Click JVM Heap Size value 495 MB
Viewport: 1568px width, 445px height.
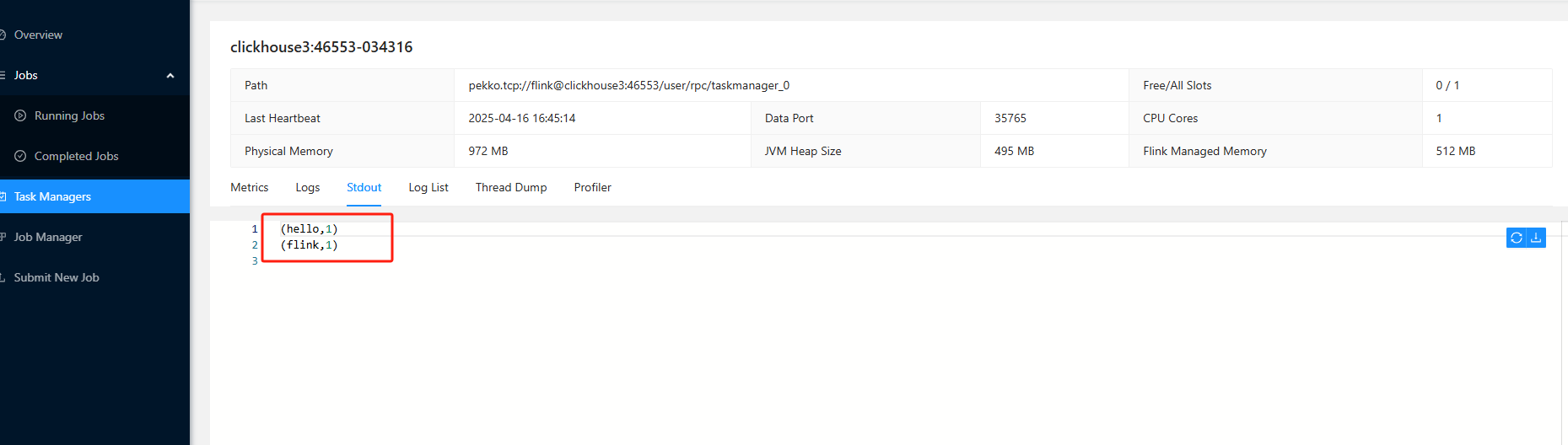1014,151
